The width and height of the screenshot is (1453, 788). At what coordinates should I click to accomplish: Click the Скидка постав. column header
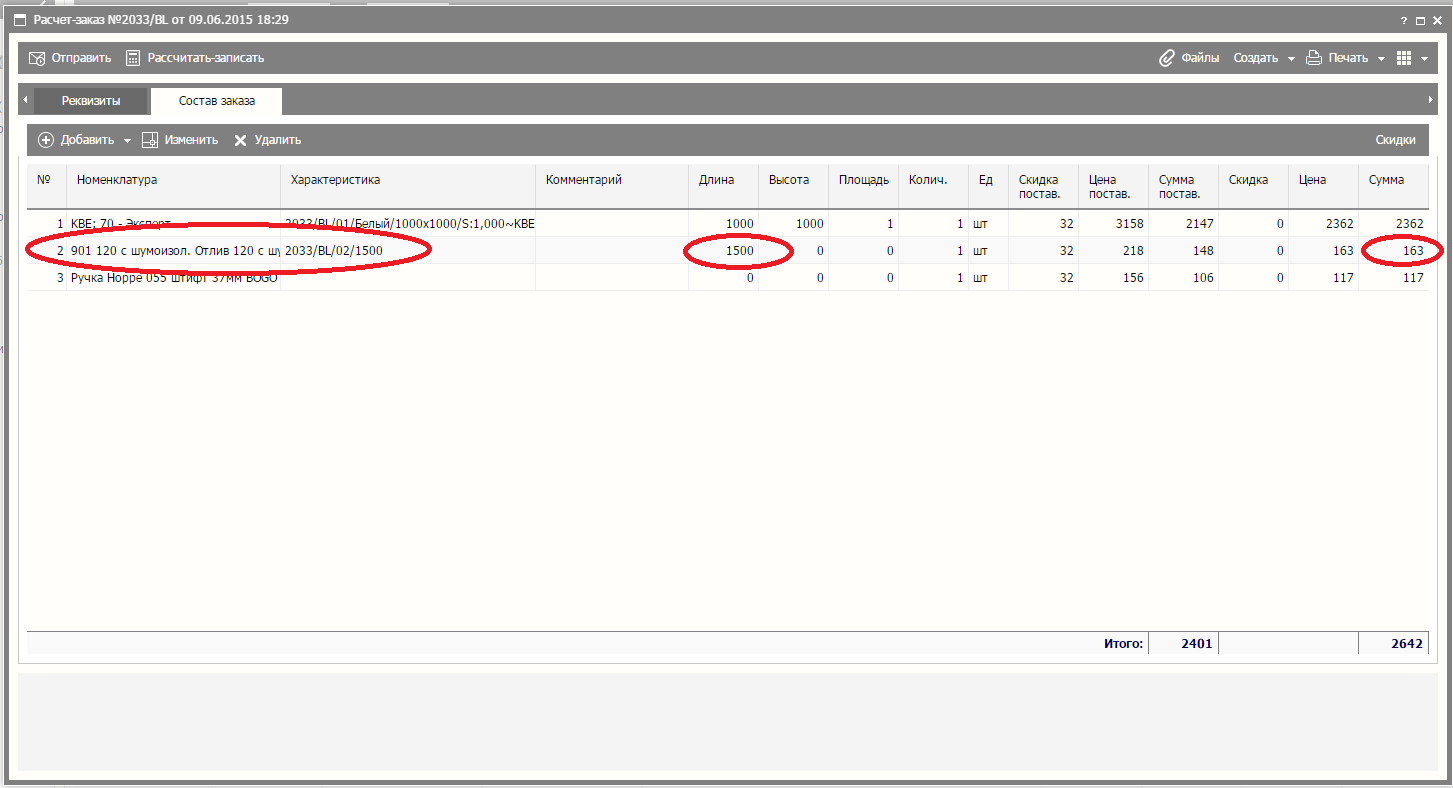click(1043, 186)
